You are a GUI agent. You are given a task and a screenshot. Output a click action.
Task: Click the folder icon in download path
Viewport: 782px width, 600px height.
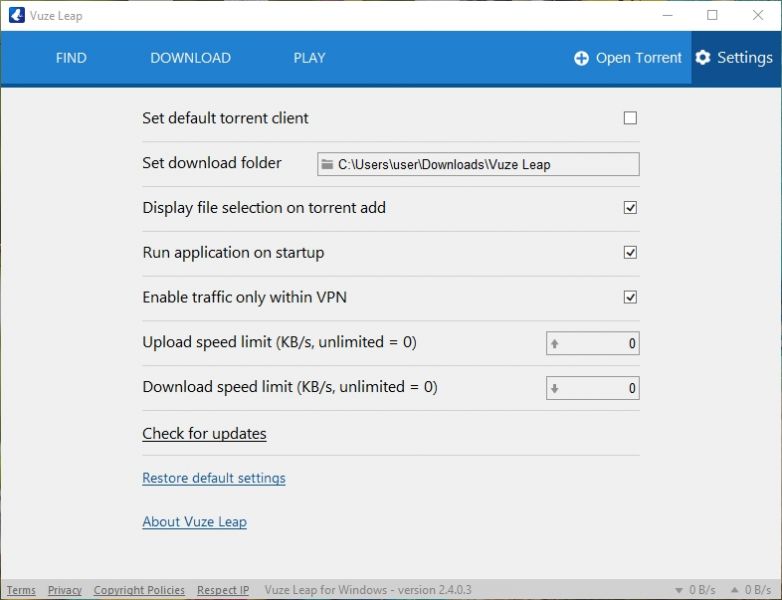click(327, 164)
